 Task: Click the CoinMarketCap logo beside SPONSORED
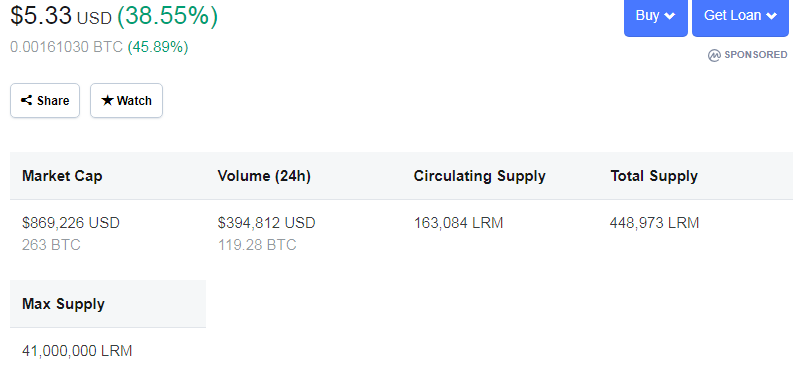pos(714,55)
